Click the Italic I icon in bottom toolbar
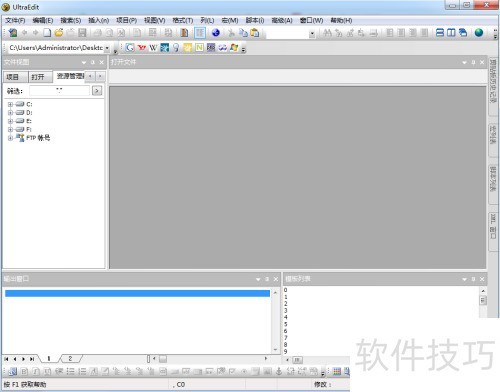 (36, 371)
